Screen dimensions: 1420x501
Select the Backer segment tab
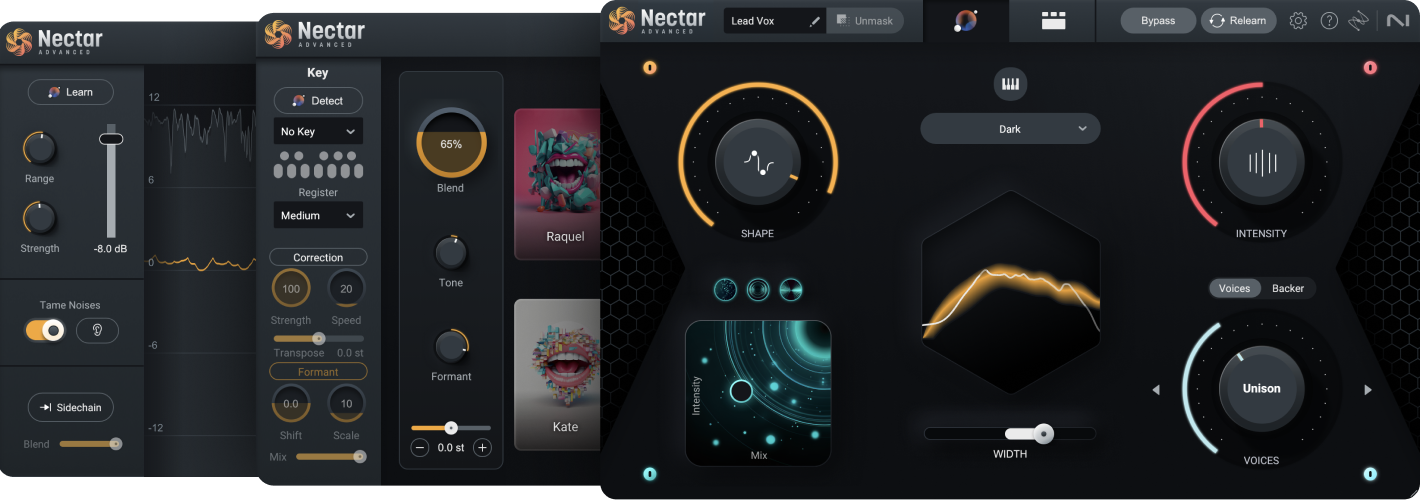coord(1288,288)
